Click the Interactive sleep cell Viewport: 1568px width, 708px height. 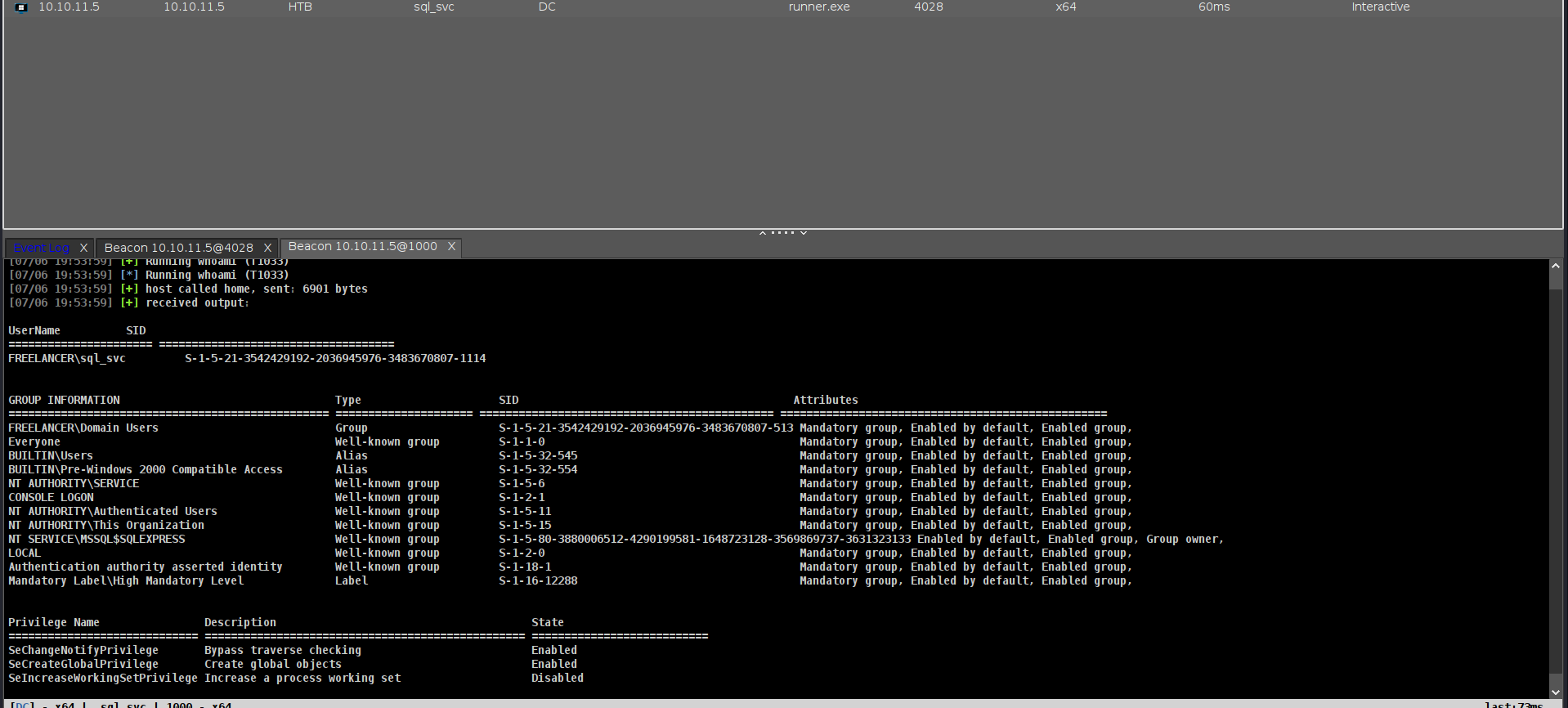click(x=1381, y=7)
